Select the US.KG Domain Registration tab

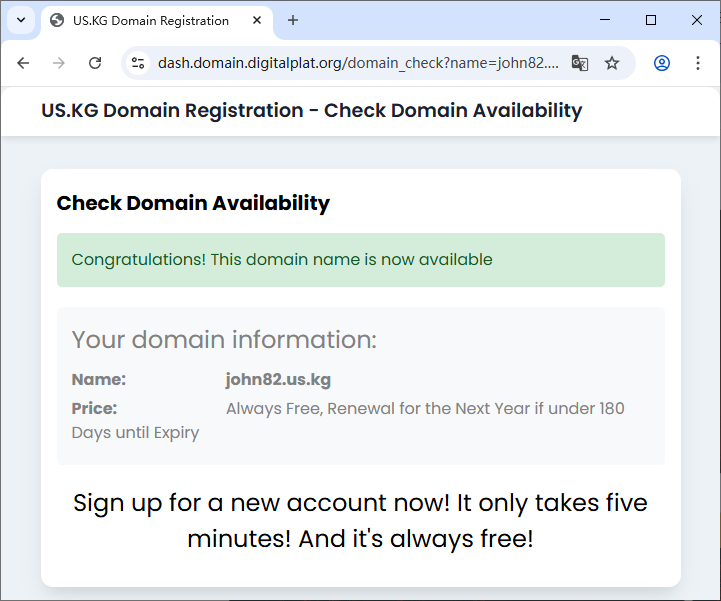pos(150,20)
